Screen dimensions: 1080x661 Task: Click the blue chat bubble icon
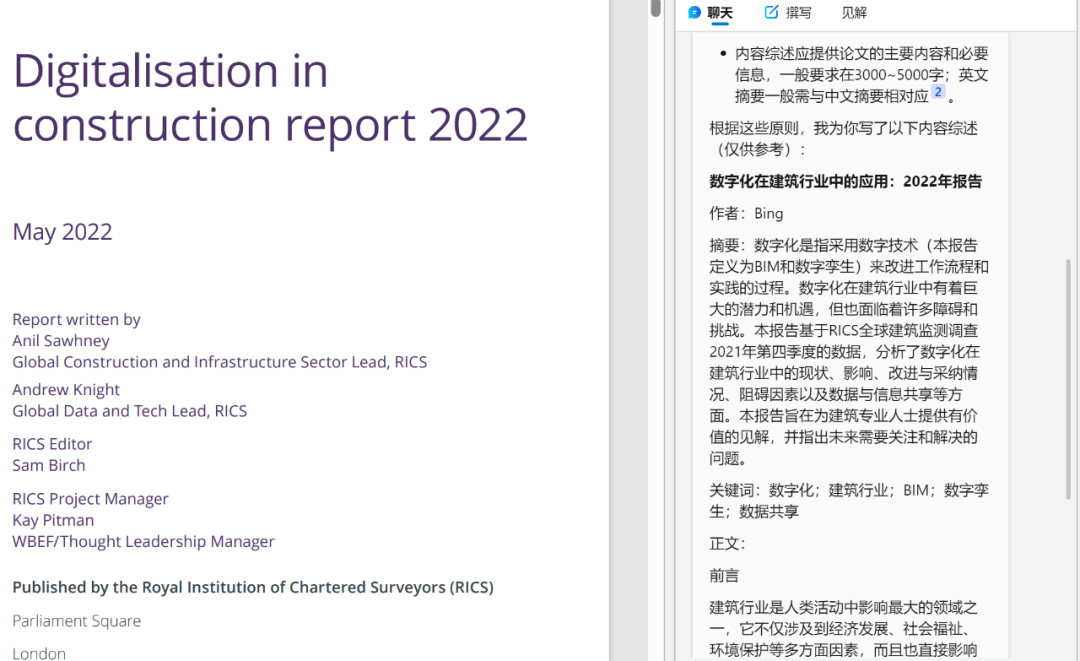pos(694,12)
